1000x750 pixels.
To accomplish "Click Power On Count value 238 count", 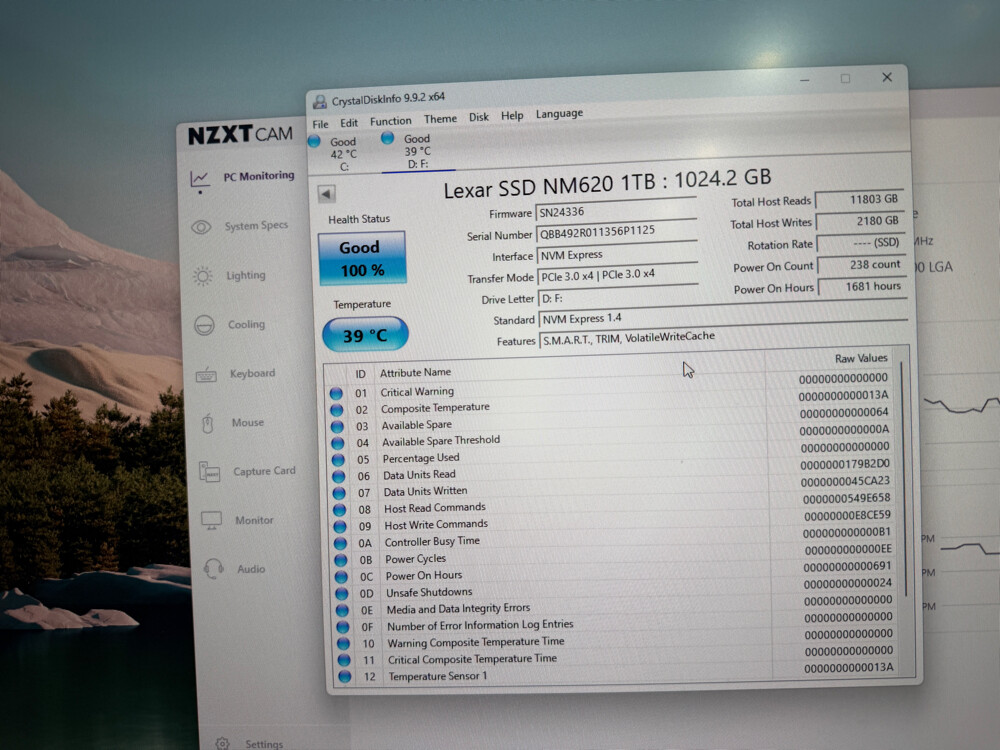I will (x=862, y=265).
